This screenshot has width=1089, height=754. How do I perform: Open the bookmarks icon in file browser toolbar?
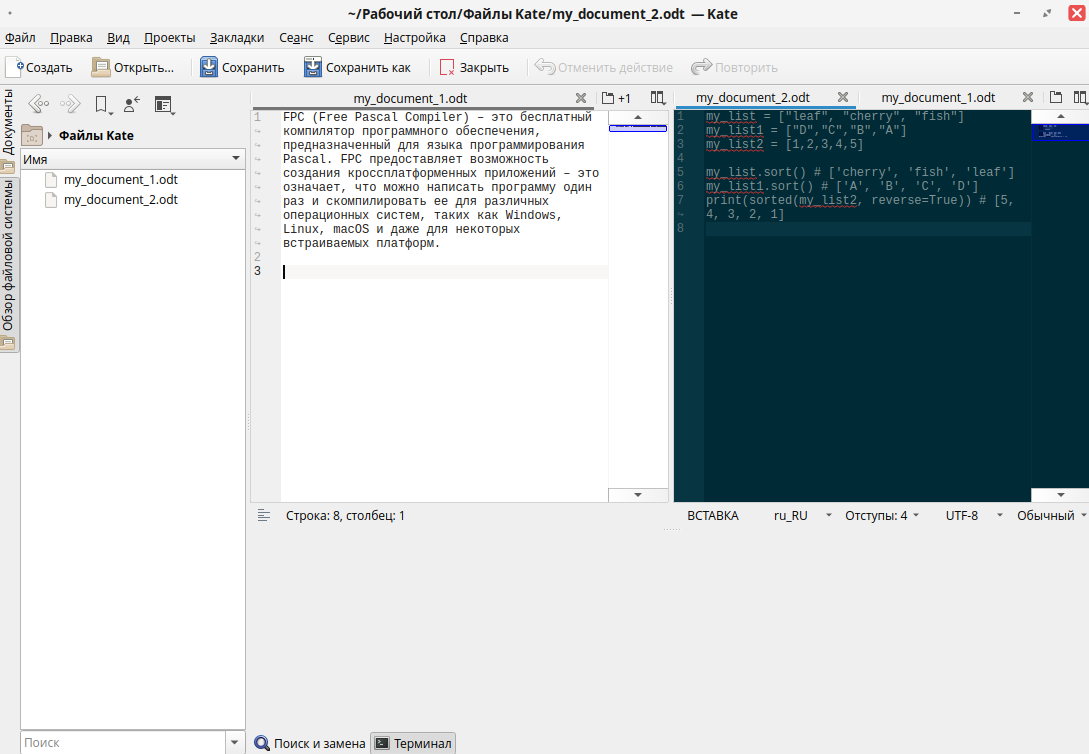point(101,104)
